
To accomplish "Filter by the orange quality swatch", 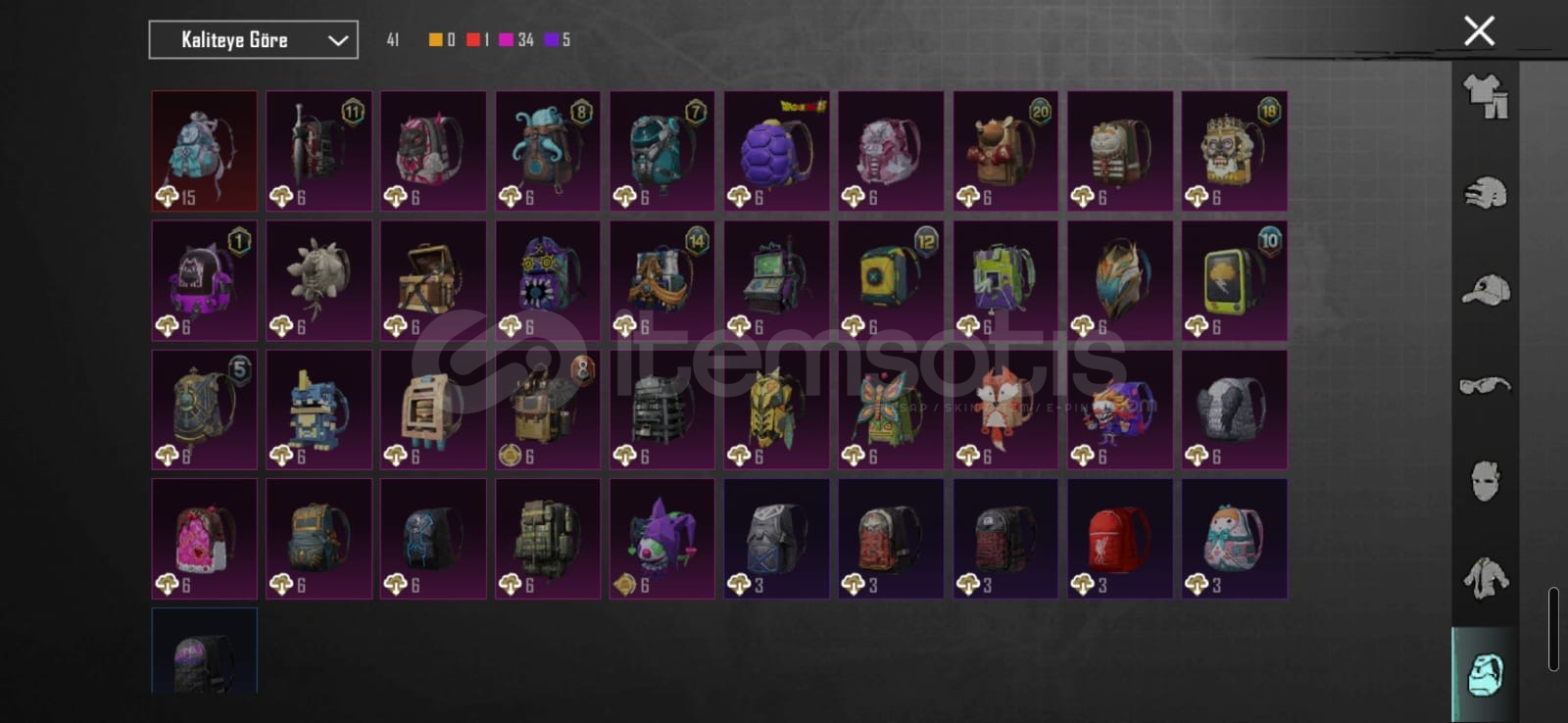I will [435, 40].
